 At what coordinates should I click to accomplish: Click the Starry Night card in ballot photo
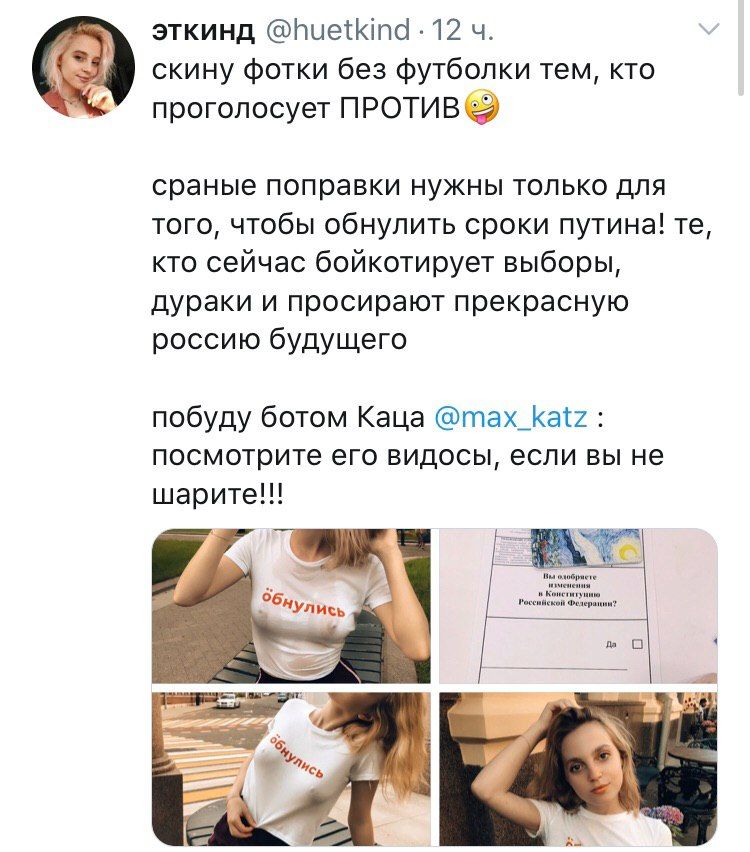point(587,546)
